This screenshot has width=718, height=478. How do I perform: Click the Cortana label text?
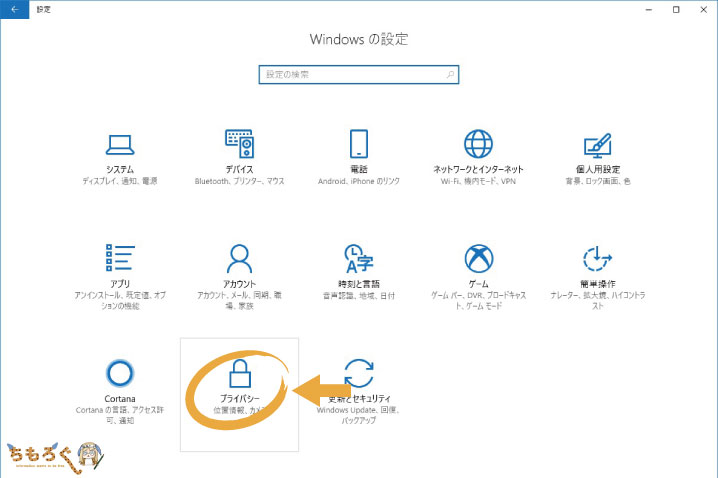120,399
